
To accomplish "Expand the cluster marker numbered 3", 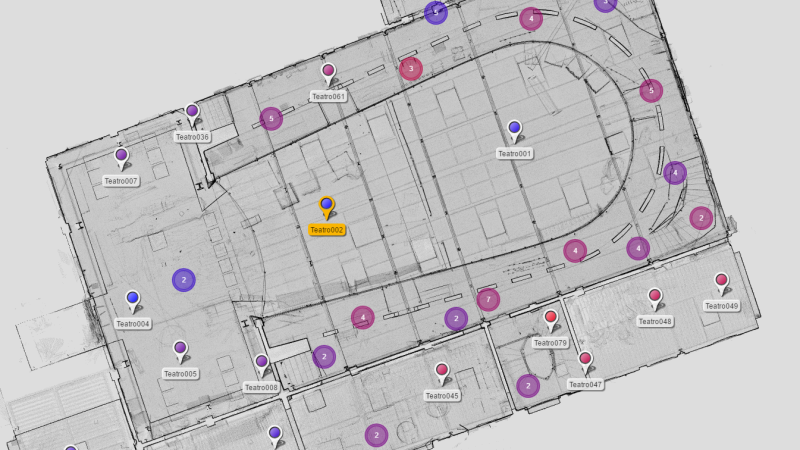I will [x=410, y=68].
